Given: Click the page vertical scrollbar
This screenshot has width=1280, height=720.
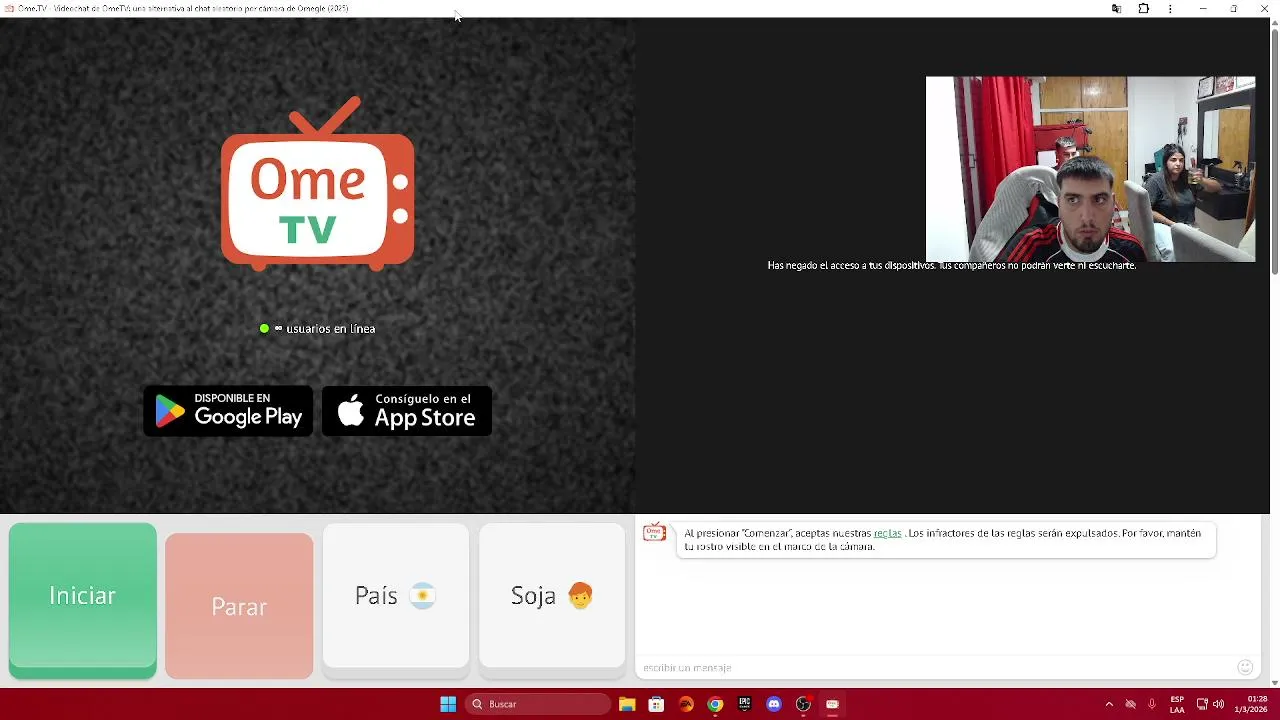Looking at the screenshot, I should click(1274, 150).
